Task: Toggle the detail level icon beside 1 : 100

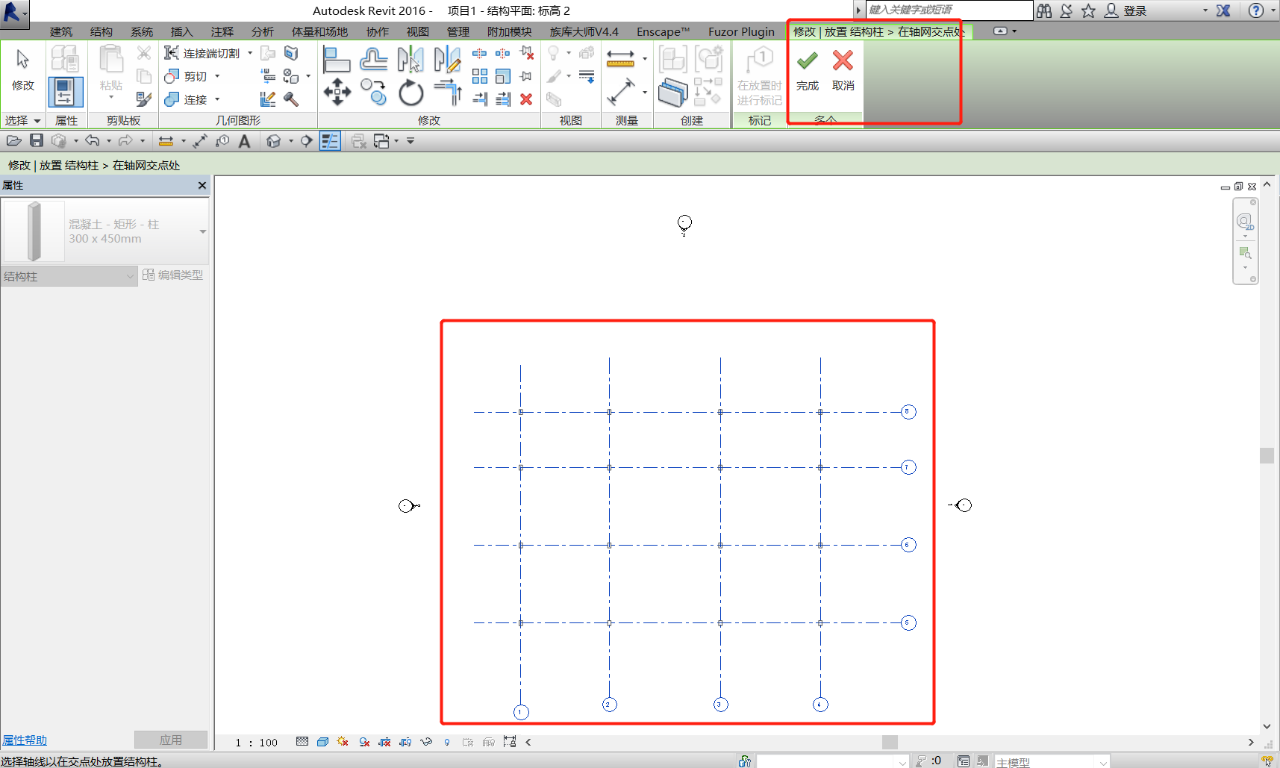Action: 302,742
